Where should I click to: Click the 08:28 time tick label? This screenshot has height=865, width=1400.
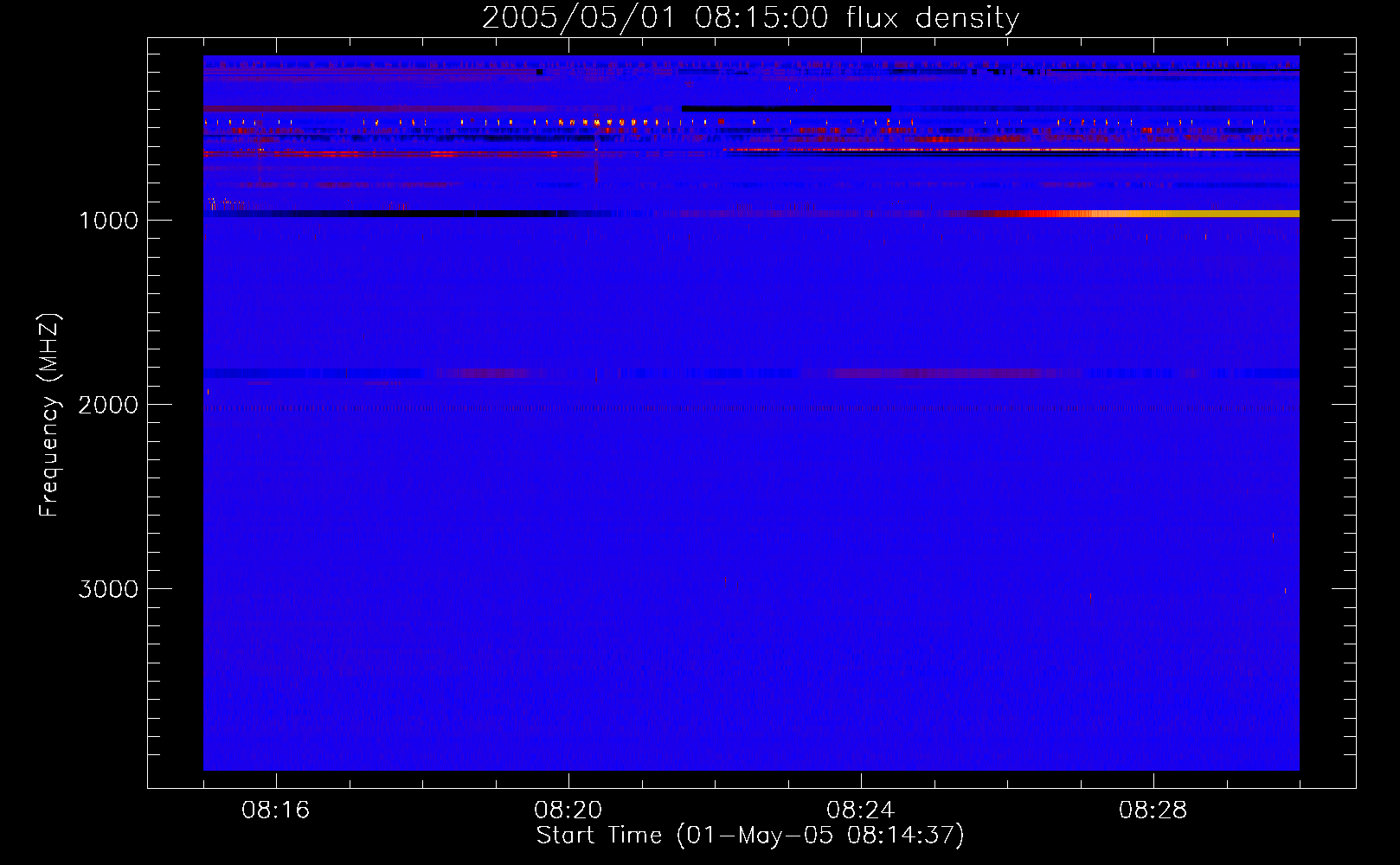coord(1153,811)
